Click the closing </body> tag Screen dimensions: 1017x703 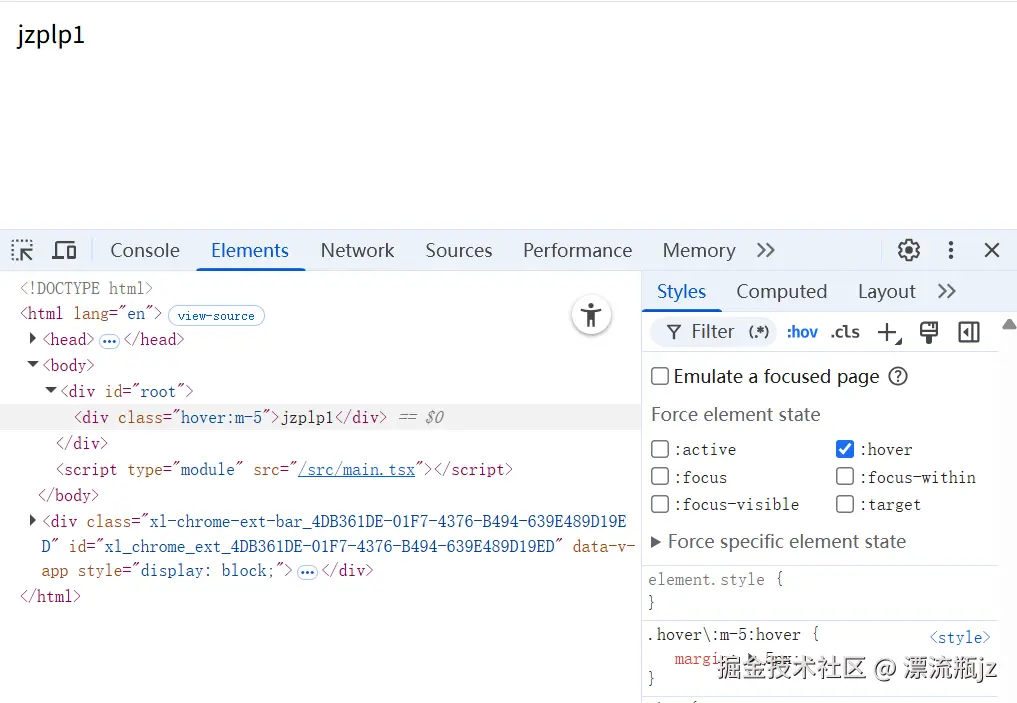68,495
